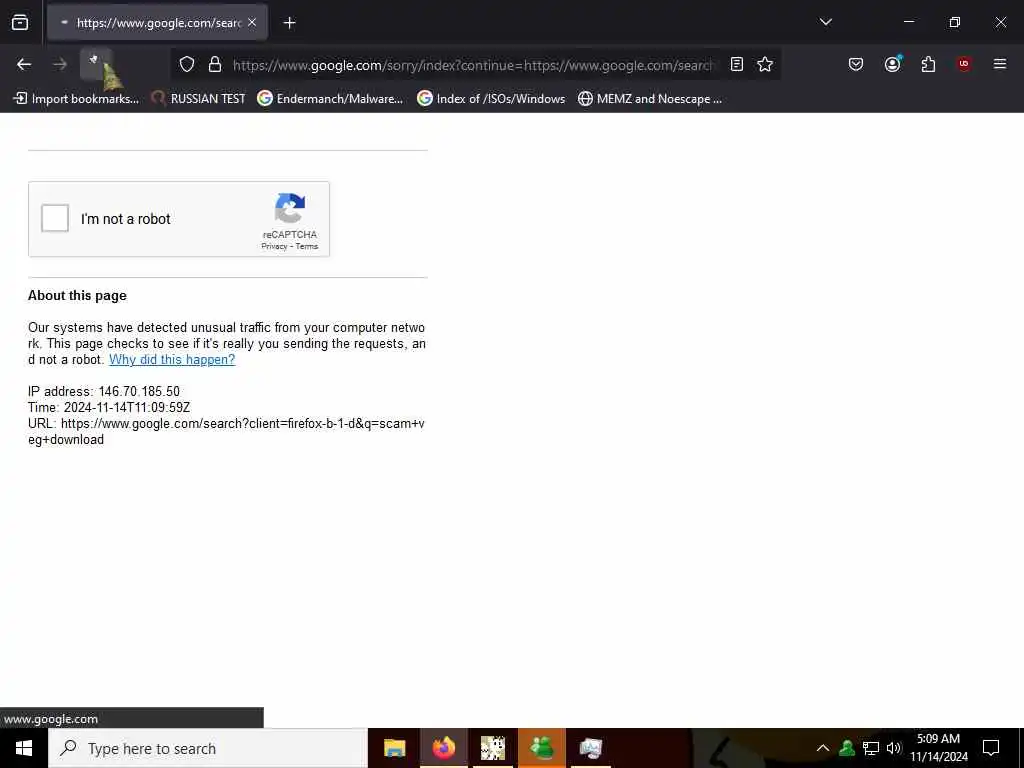Click the uBlock Origin extension icon
Screen dimensions: 1024x768
click(x=964, y=64)
